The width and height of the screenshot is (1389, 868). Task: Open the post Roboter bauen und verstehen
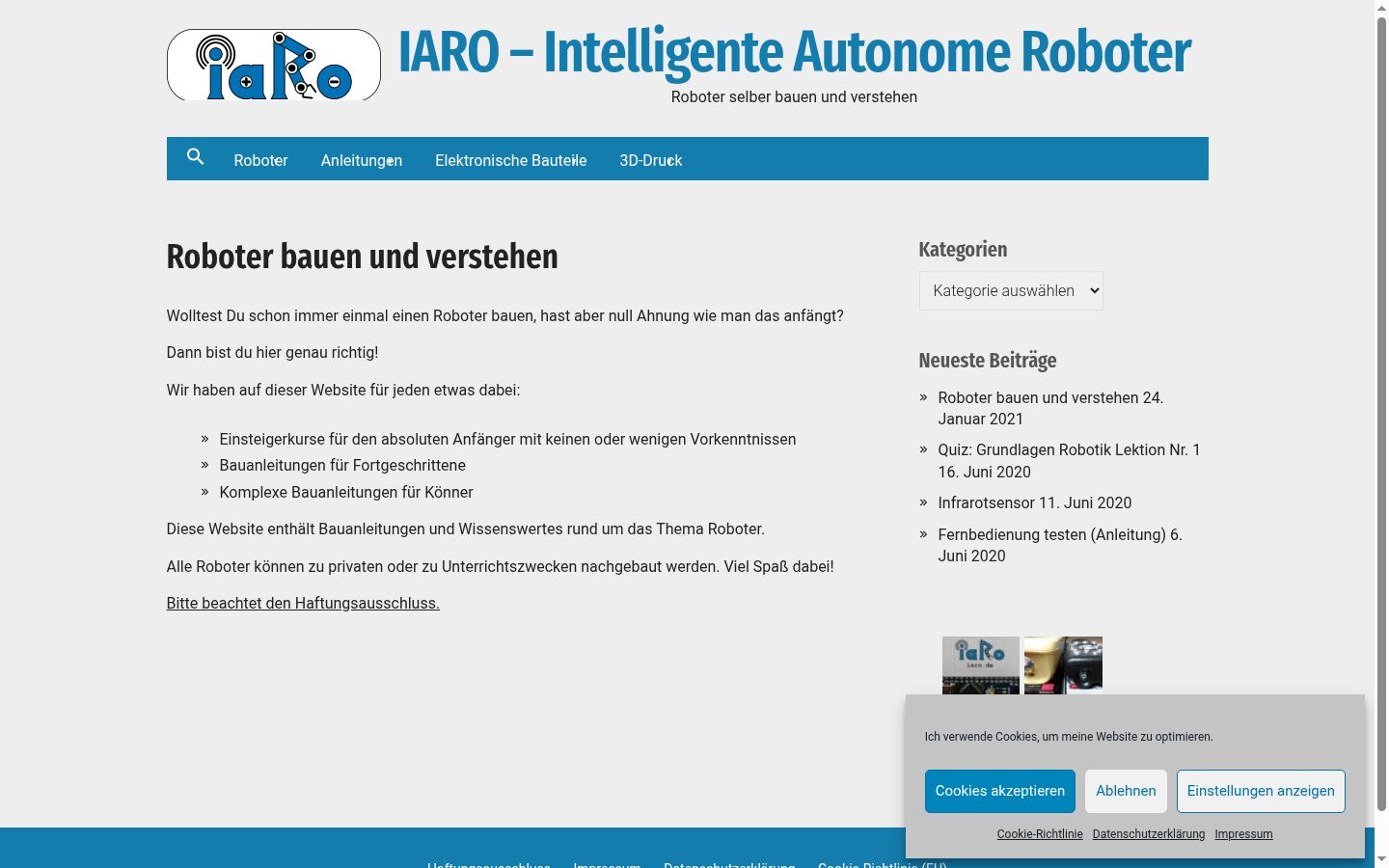[1038, 397]
